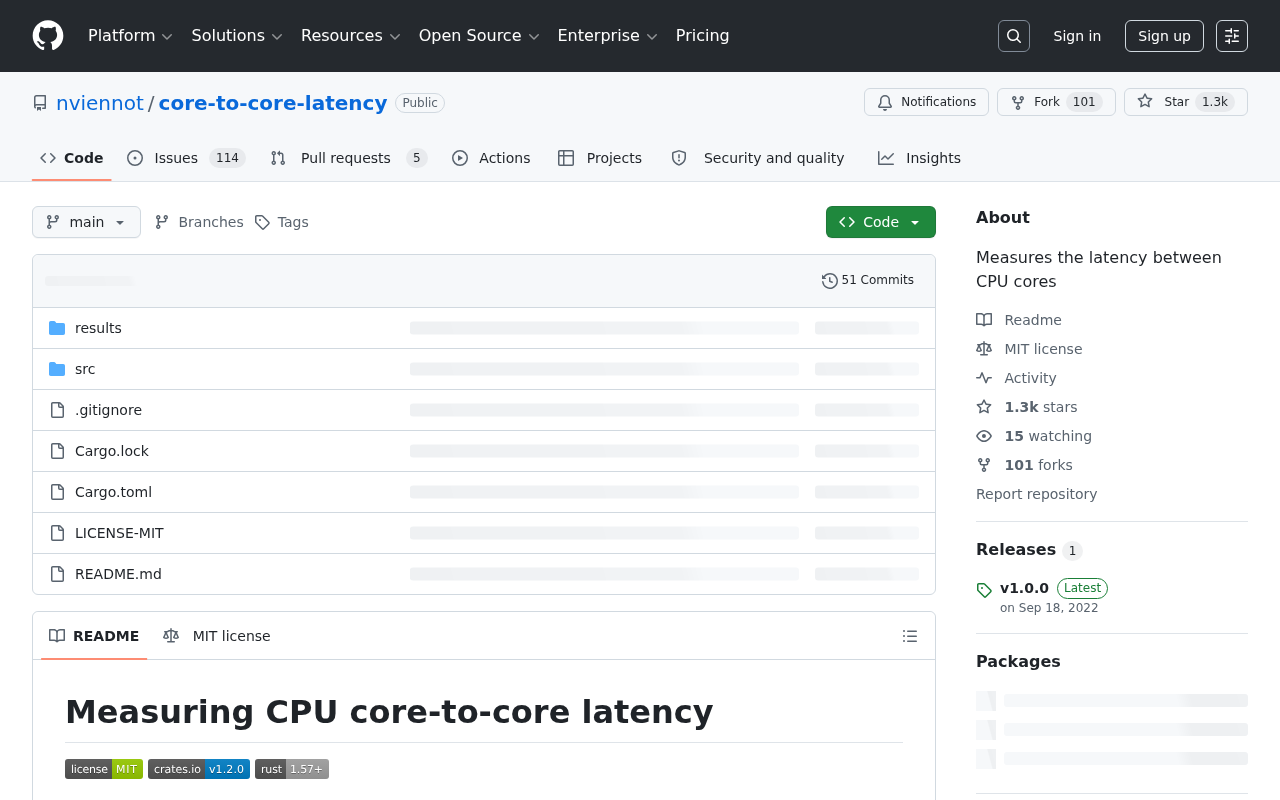This screenshot has width=1280, height=800.
Task: Click the star icon beside 1.3k stars
Action: [x=984, y=407]
